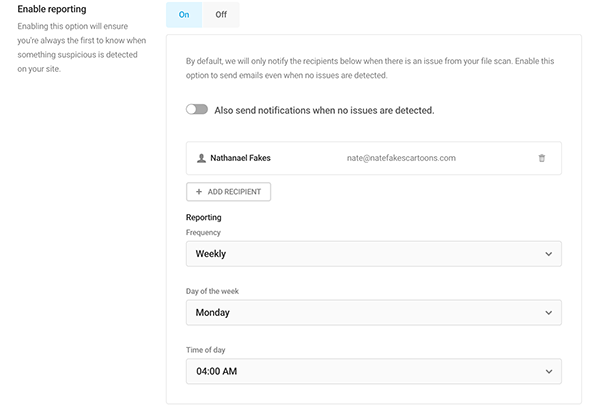Select the Nathanael Fakes recipient name
Viewport: 600px width, 412px height.
240,158
